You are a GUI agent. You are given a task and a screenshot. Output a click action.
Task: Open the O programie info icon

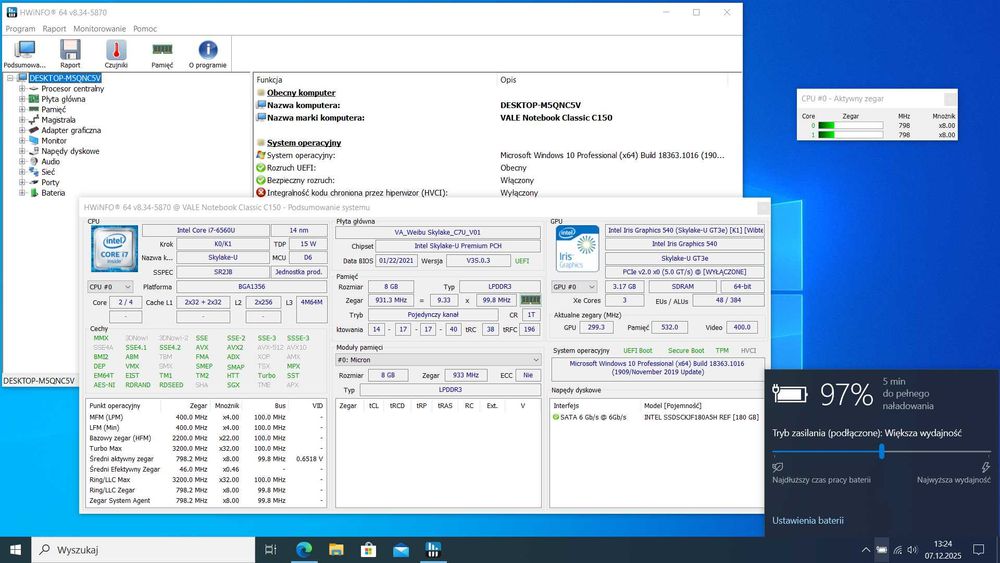click(x=208, y=54)
